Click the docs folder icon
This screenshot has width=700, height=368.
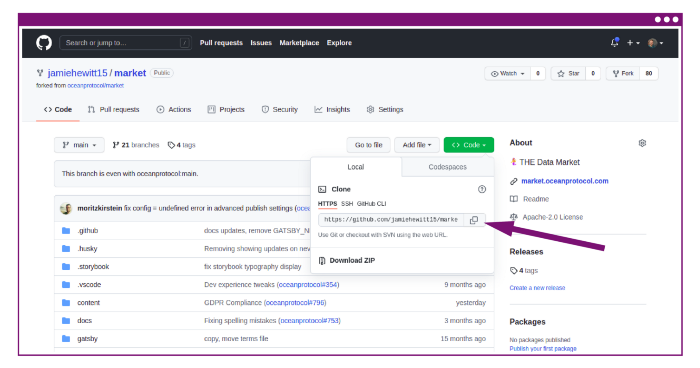(66, 321)
